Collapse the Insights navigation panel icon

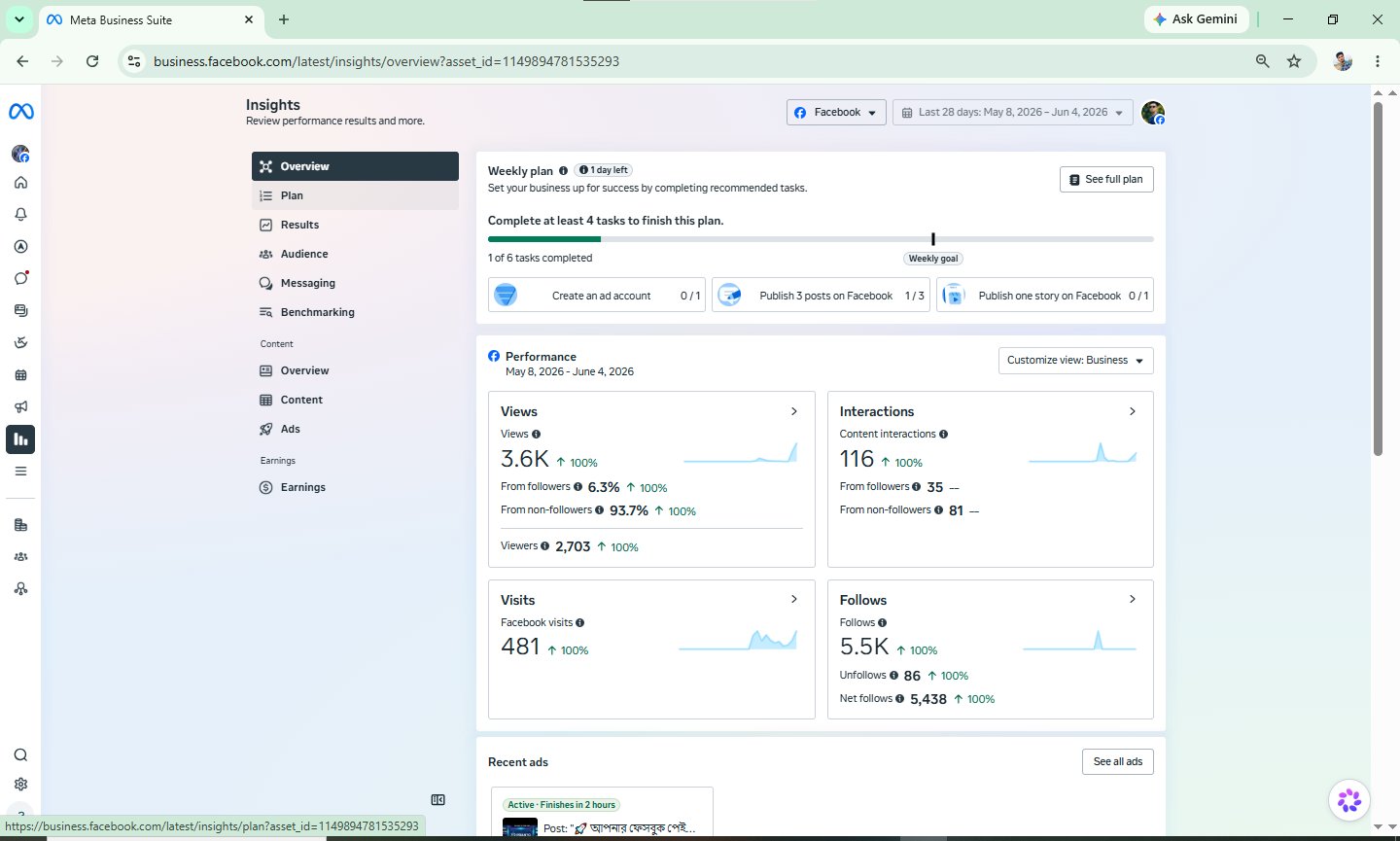point(438,800)
